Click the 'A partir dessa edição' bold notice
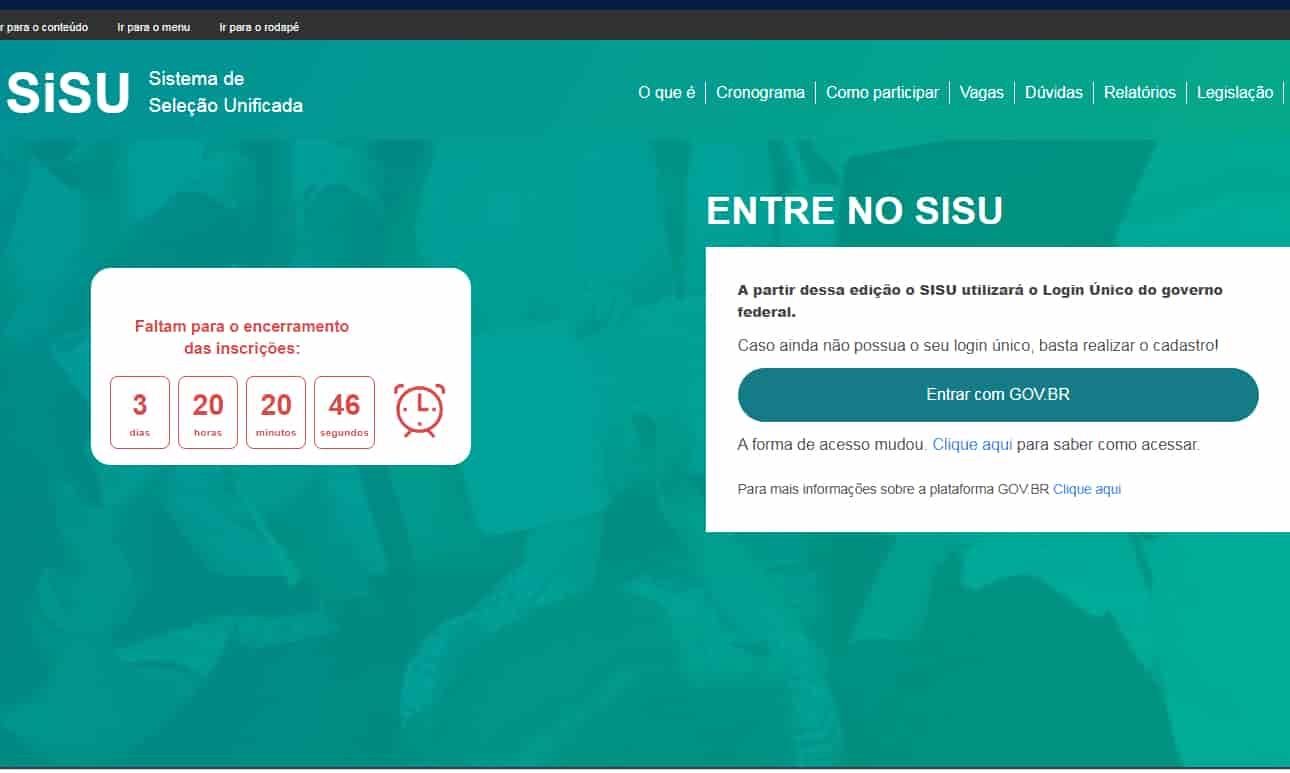The height and width of the screenshot is (773, 1290). coord(980,301)
